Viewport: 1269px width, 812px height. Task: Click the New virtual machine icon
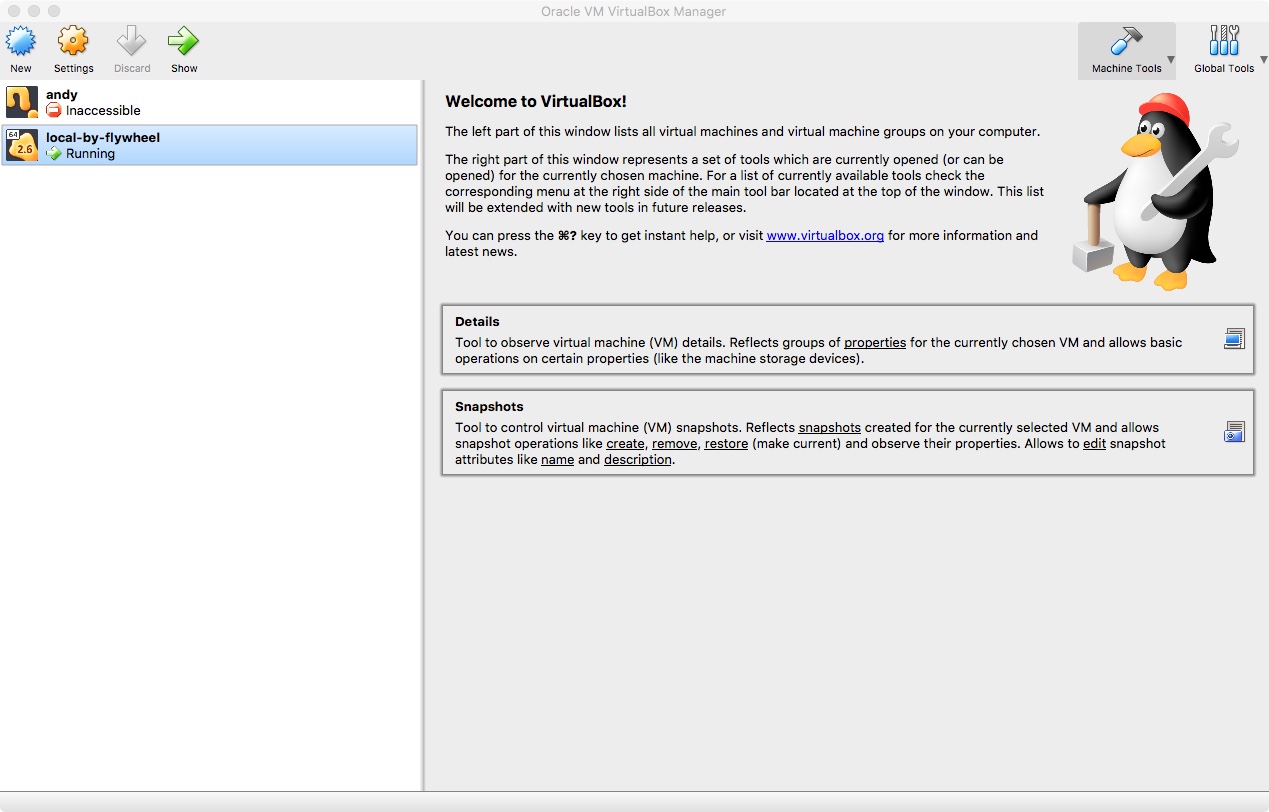(21, 42)
